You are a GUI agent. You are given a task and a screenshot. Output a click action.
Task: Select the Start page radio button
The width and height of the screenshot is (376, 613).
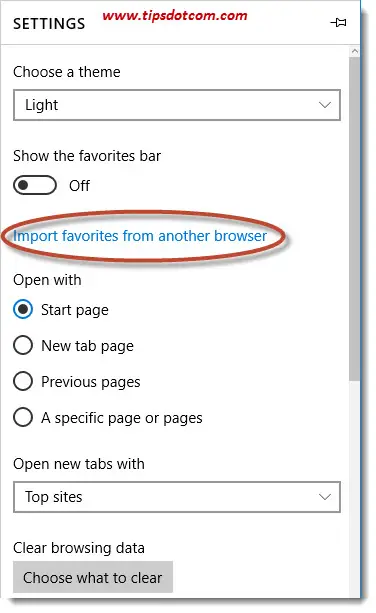pyautogui.click(x=23, y=310)
